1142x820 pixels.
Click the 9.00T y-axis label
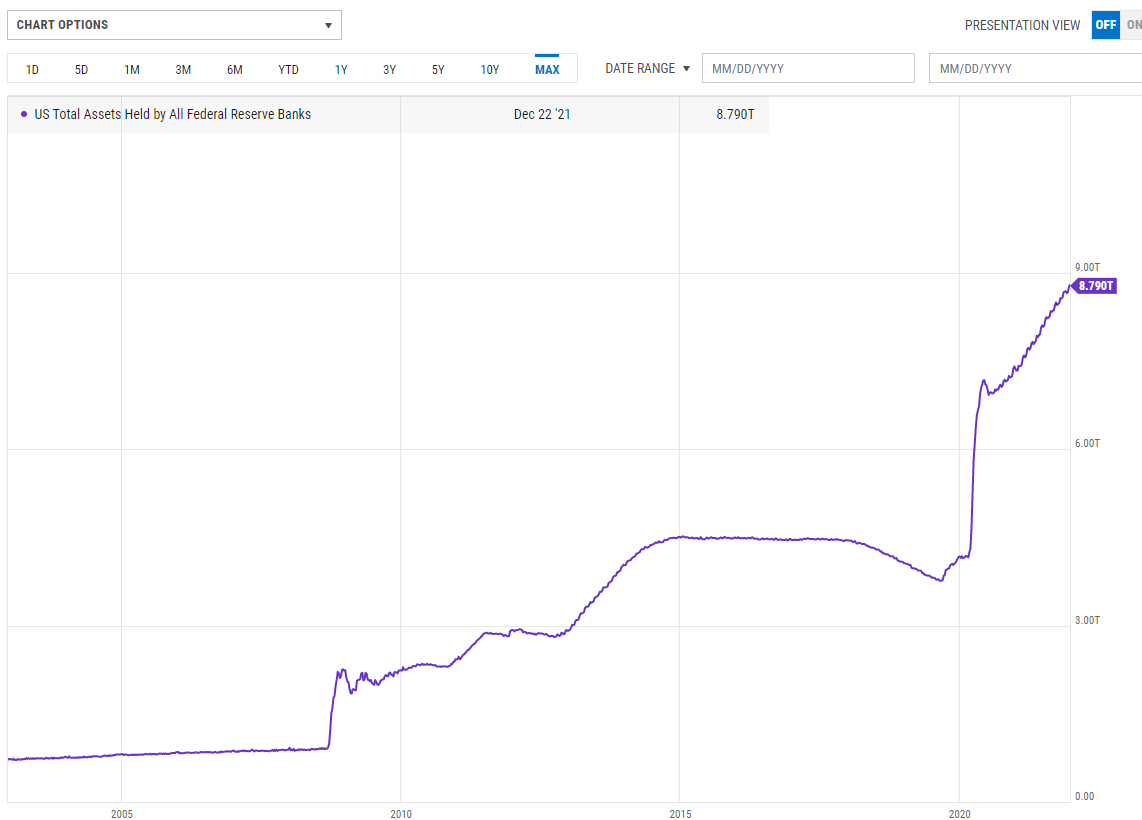pyautogui.click(x=1087, y=267)
